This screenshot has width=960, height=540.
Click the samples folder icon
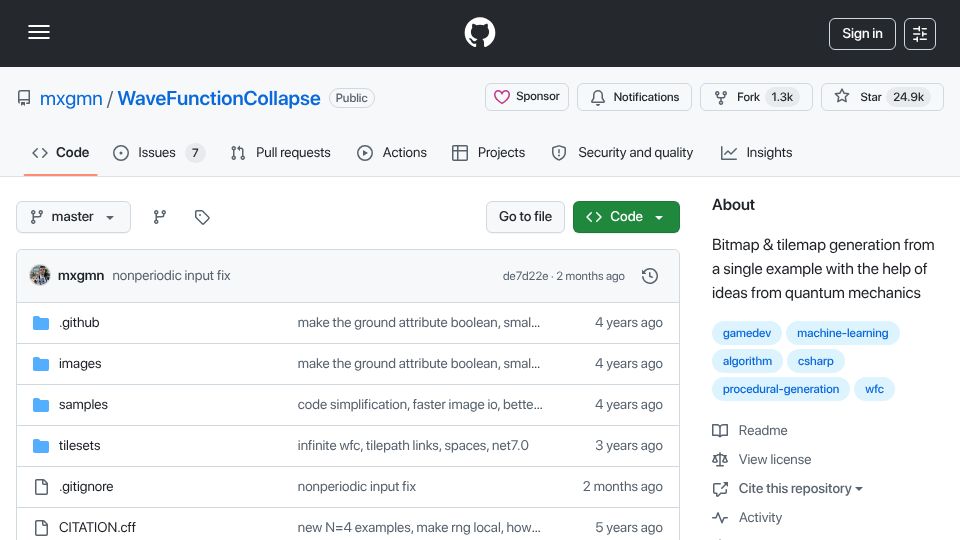pyautogui.click(x=41, y=405)
